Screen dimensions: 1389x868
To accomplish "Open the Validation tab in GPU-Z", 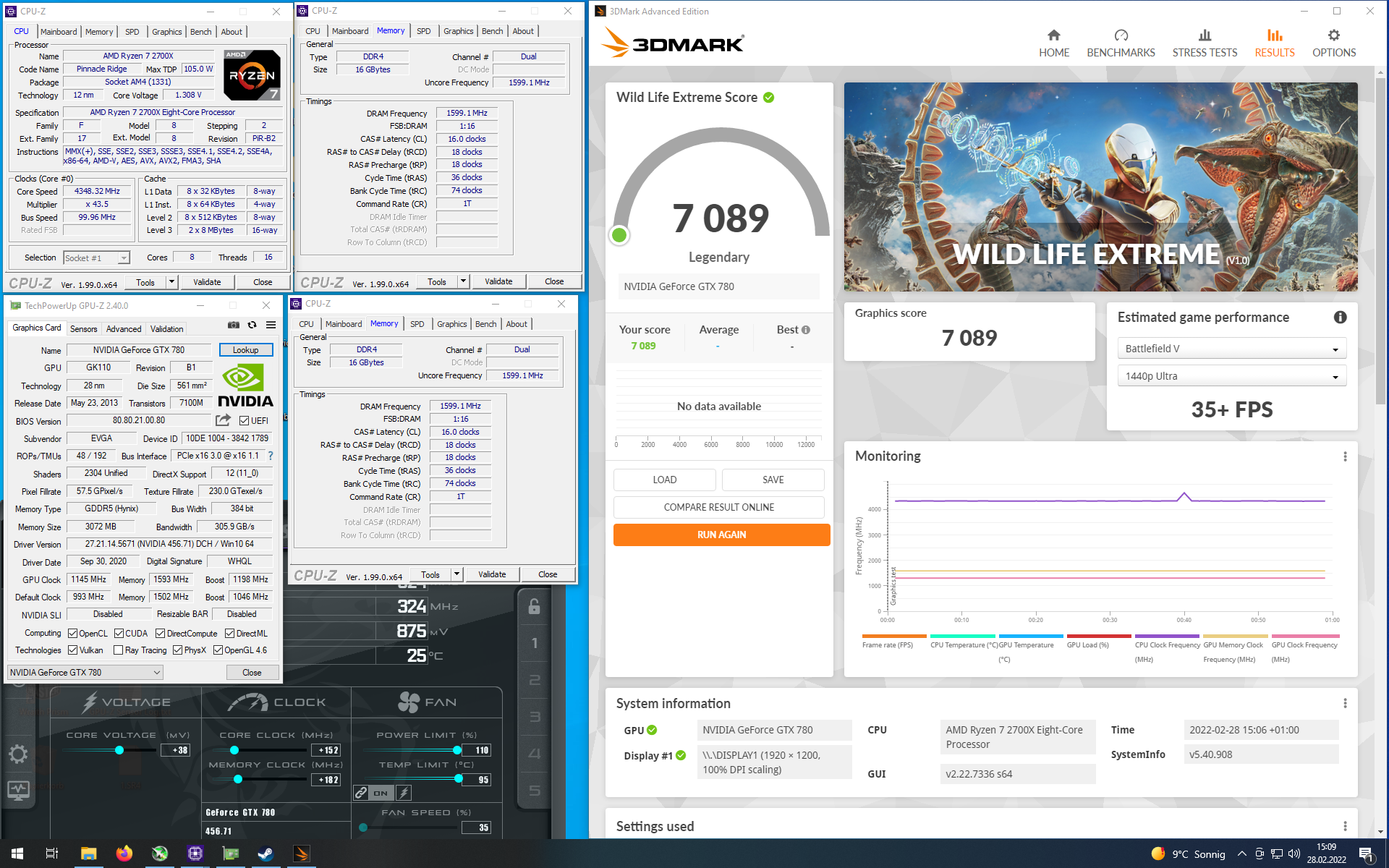I will (x=166, y=328).
